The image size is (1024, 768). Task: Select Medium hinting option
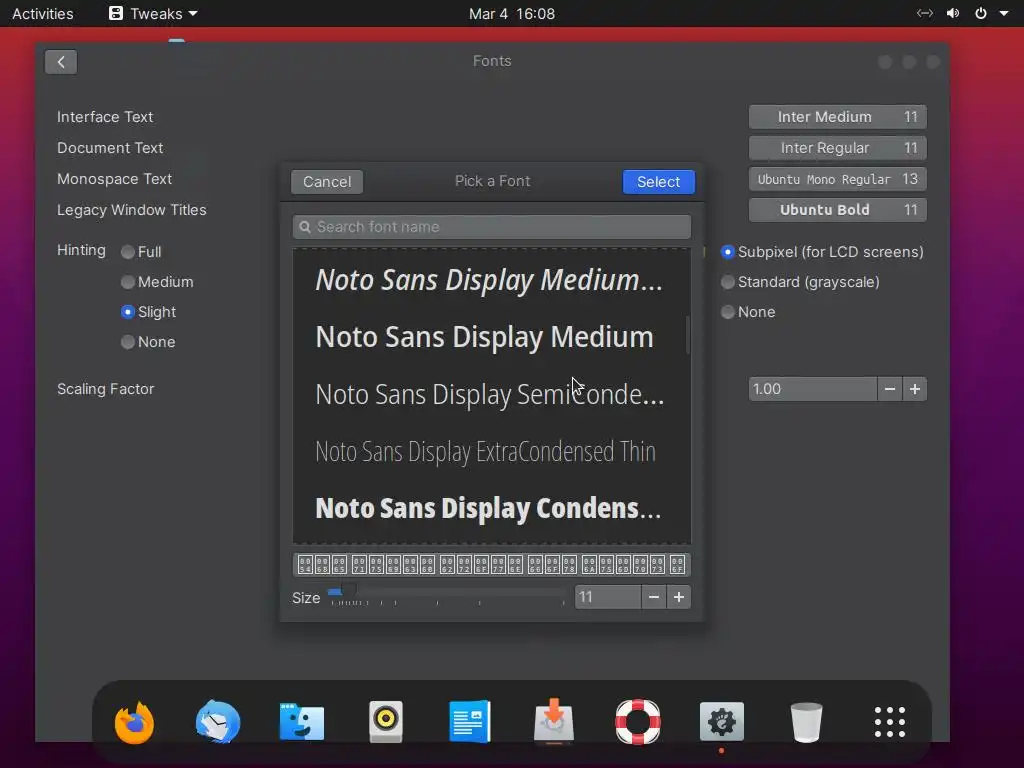pyautogui.click(x=157, y=281)
